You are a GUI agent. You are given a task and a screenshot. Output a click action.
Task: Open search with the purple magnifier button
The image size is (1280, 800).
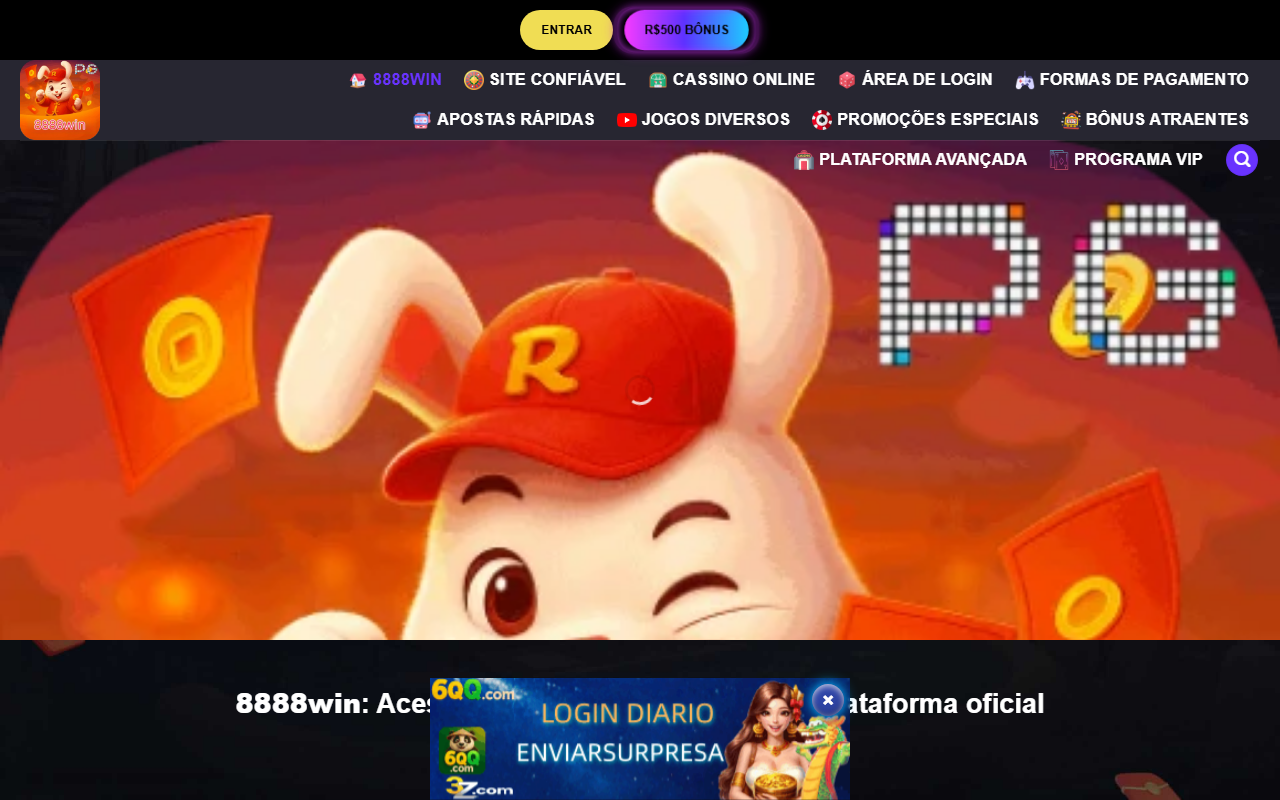(x=1242, y=160)
